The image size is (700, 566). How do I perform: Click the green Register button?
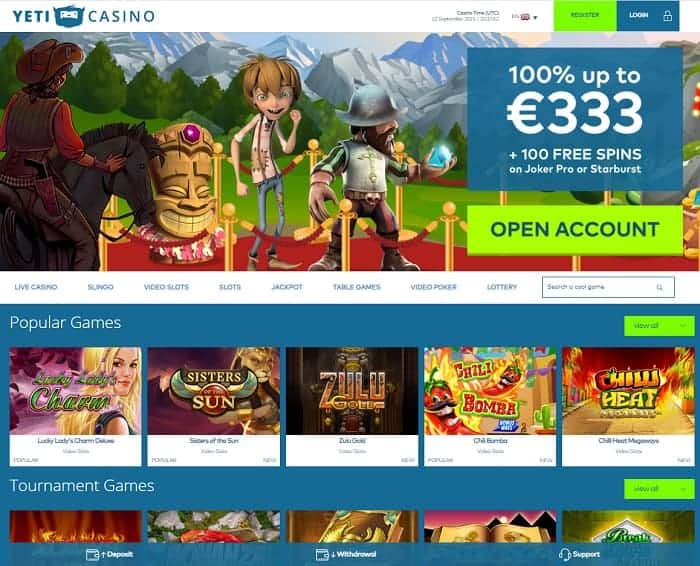click(x=585, y=16)
